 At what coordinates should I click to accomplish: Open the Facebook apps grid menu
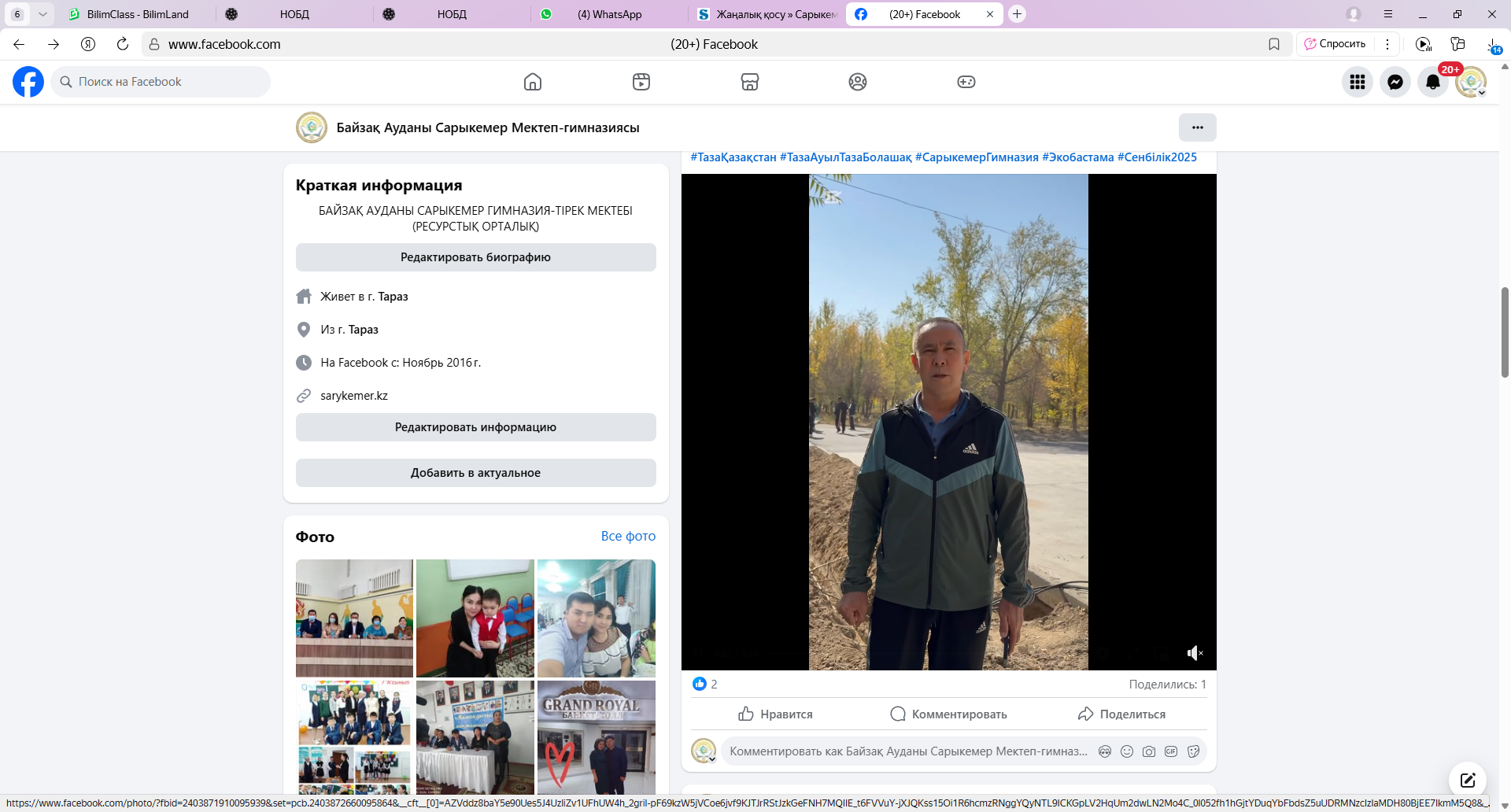pyautogui.click(x=1358, y=82)
